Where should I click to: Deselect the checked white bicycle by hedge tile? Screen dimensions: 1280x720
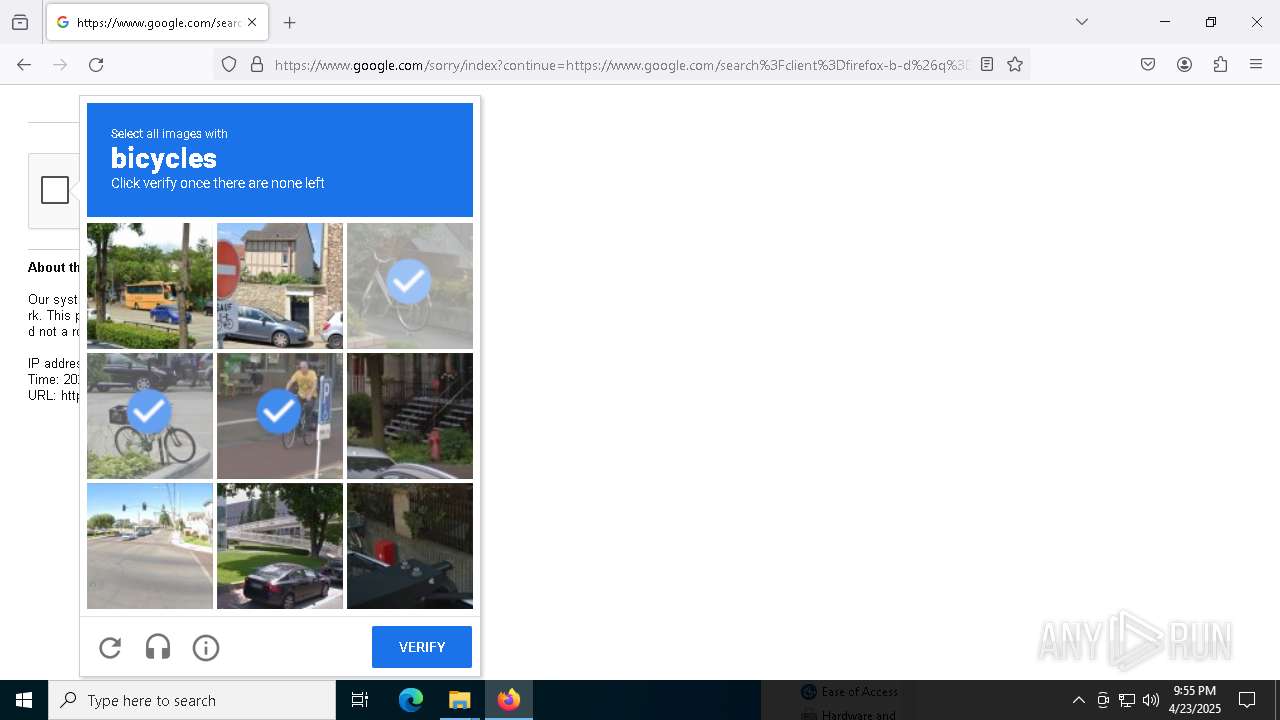(x=410, y=286)
